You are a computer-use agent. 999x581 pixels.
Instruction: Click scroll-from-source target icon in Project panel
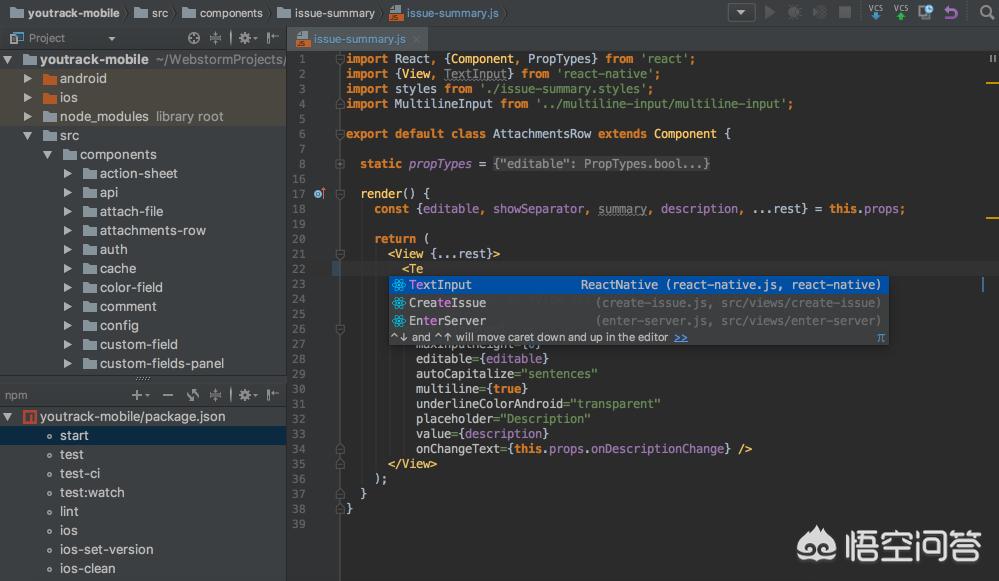(194, 38)
